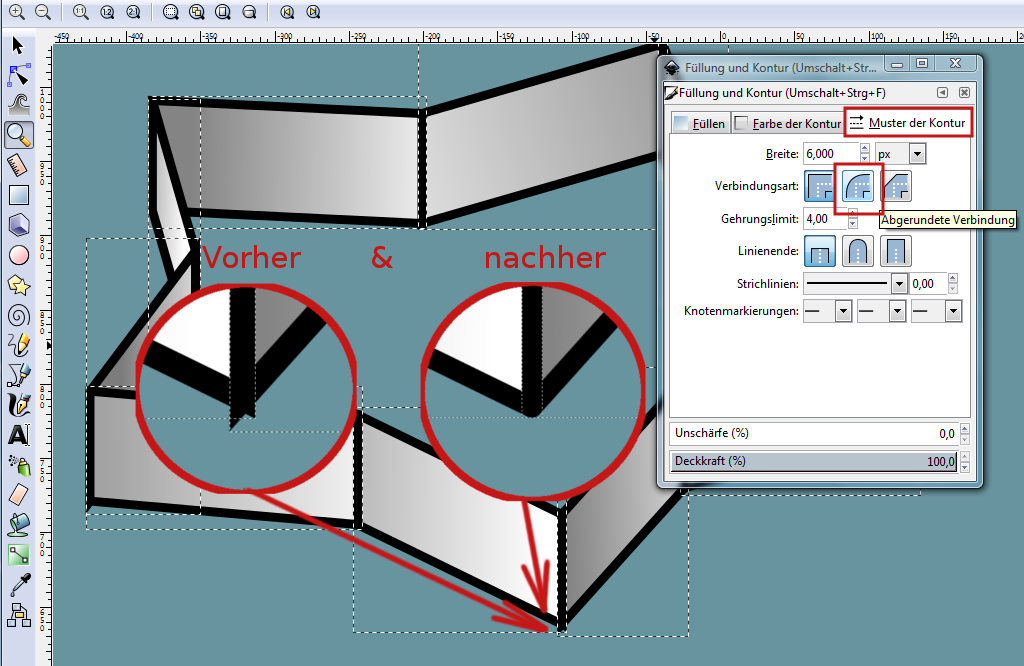Select the spray objects tool

pyautogui.click(x=20, y=465)
